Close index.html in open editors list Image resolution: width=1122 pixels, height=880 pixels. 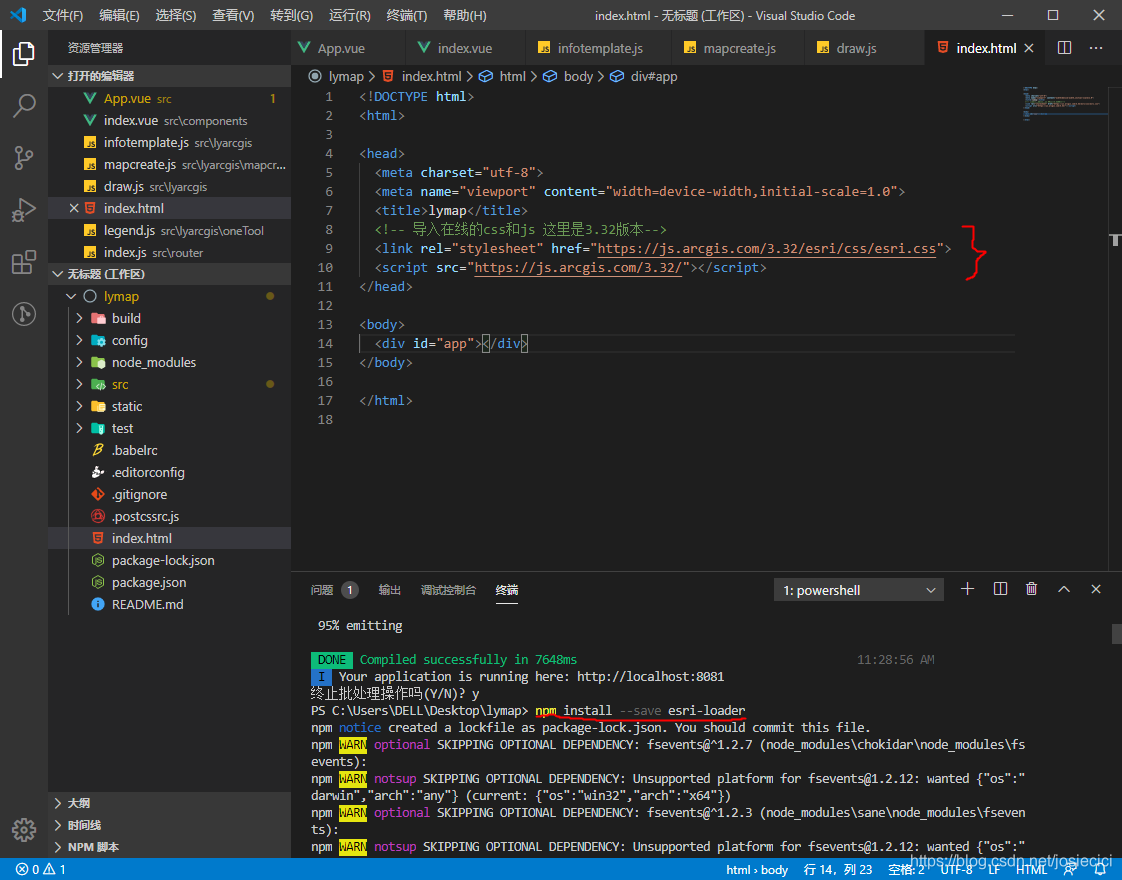click(73, 208)
